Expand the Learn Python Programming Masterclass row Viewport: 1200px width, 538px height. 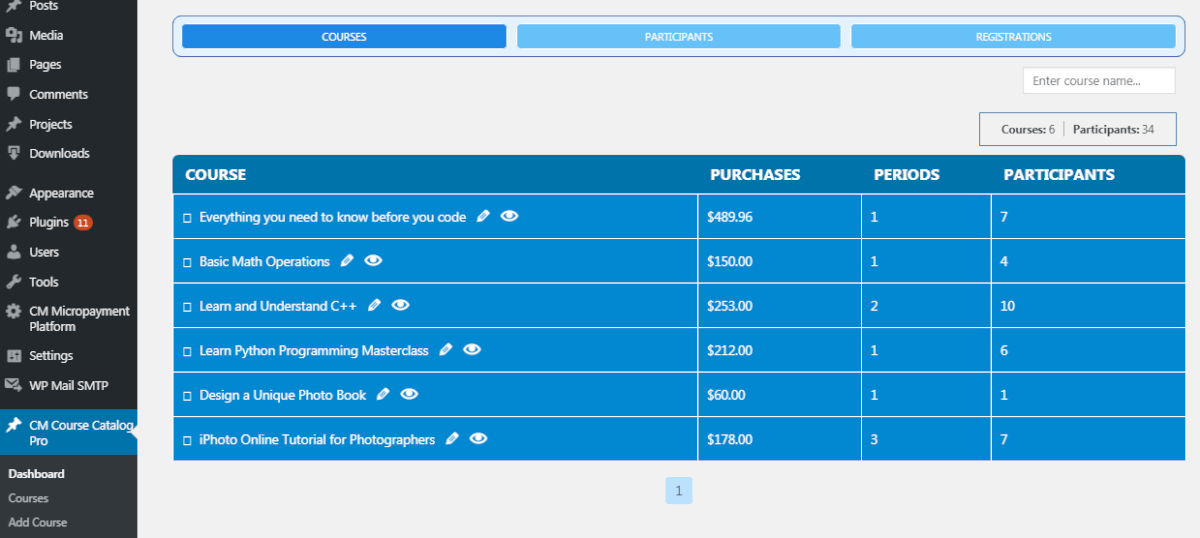pos(187,351)
